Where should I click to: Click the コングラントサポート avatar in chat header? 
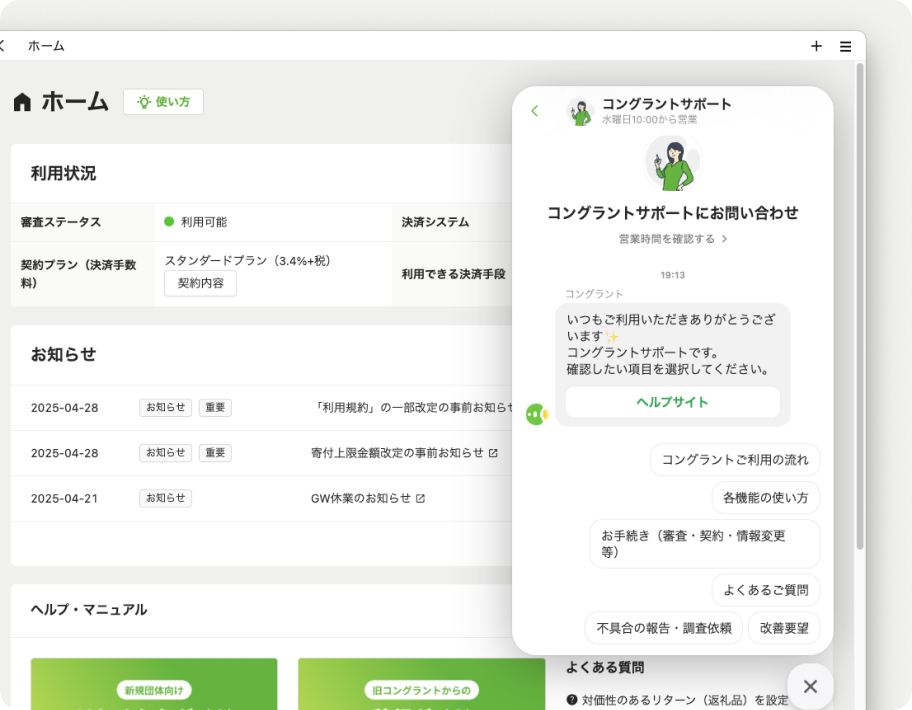(x=580, y=112)
